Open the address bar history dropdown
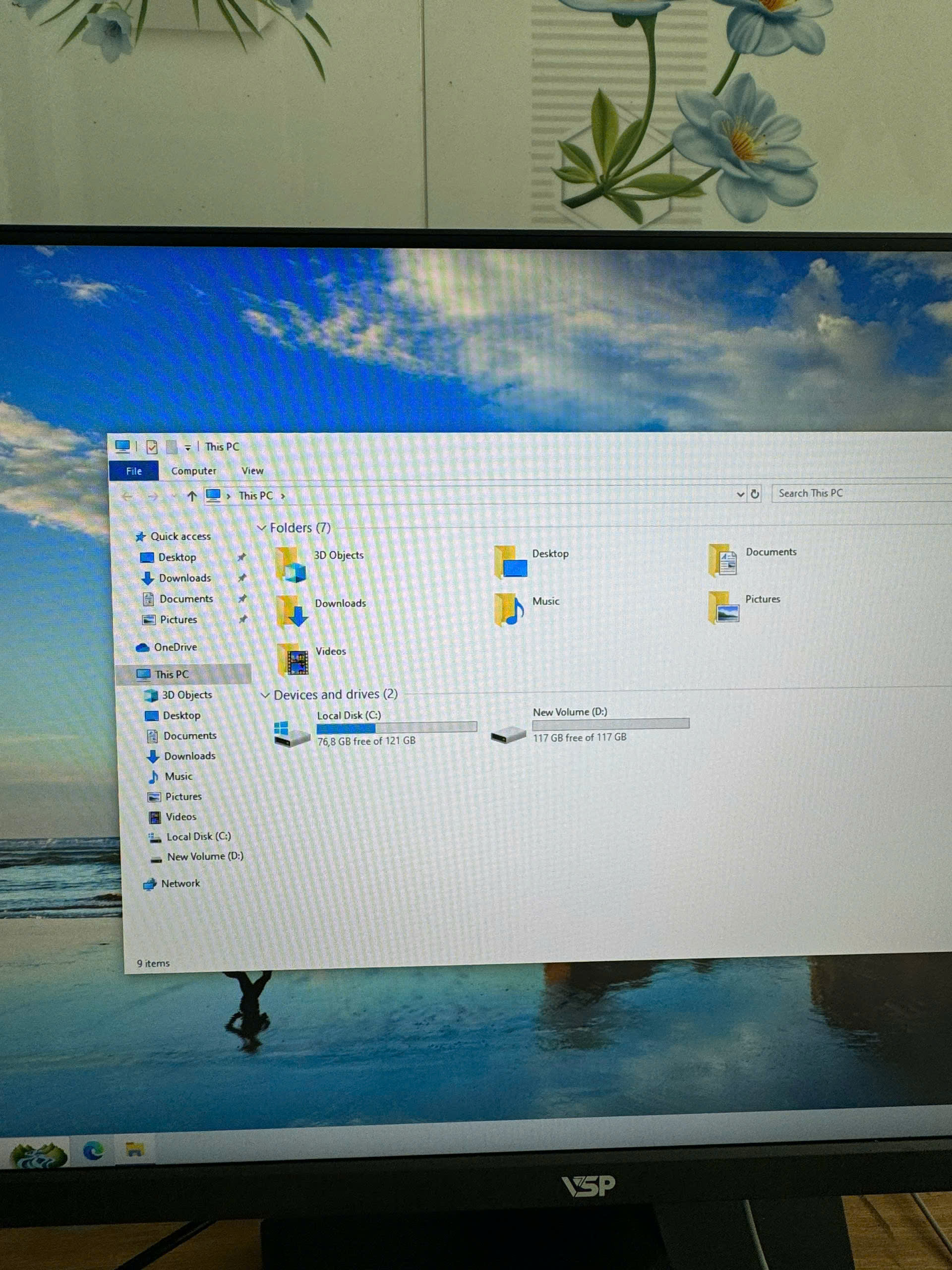952x1270 pixels. 740,494
